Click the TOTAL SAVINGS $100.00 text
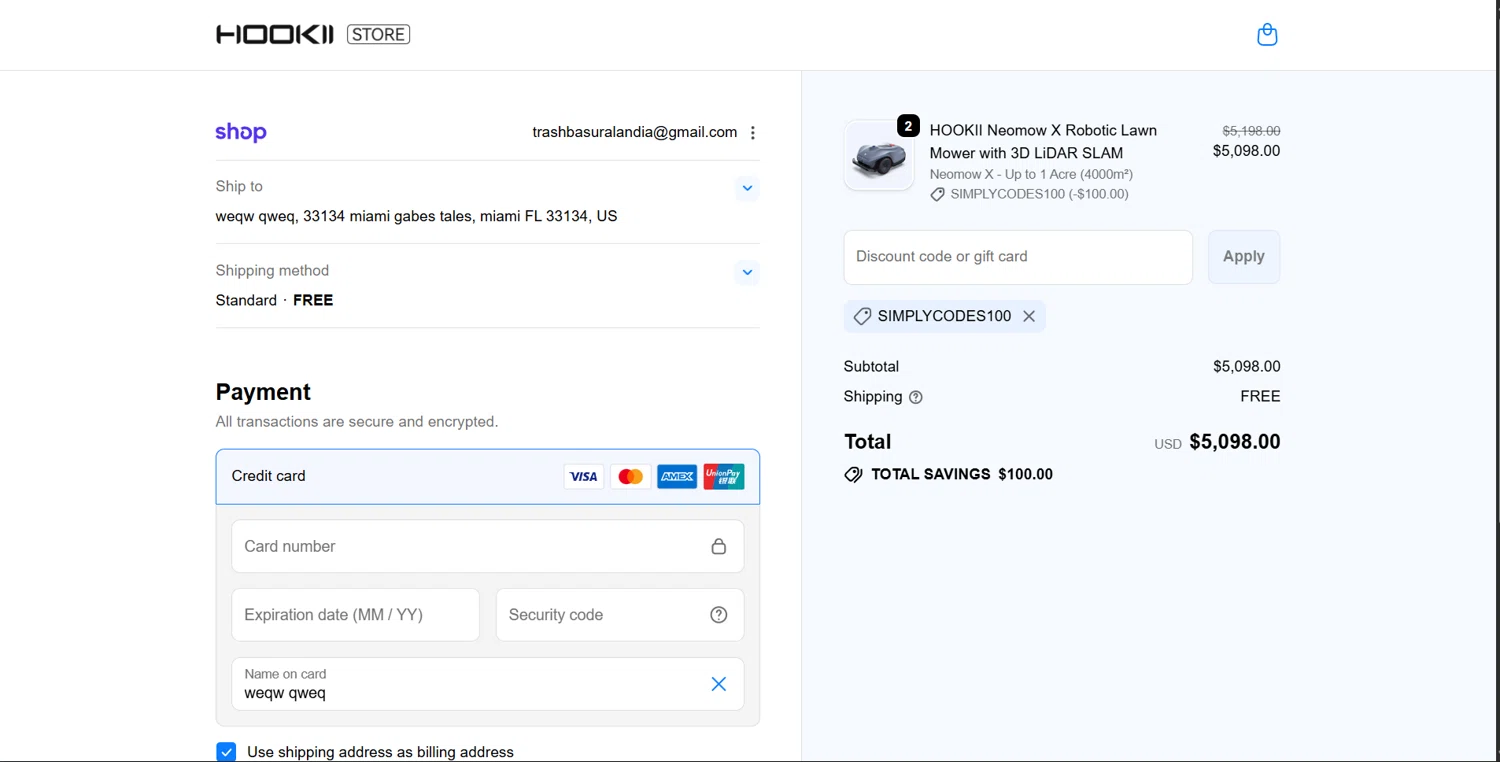This screenshot has height=762, width=1500. tap(962, 475)
